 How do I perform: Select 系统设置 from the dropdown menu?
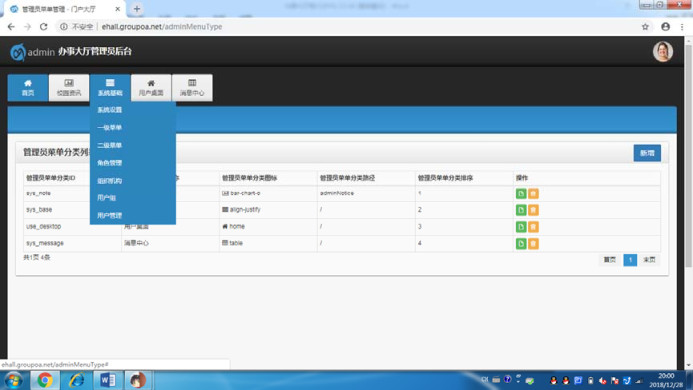(x=110, y=110)
